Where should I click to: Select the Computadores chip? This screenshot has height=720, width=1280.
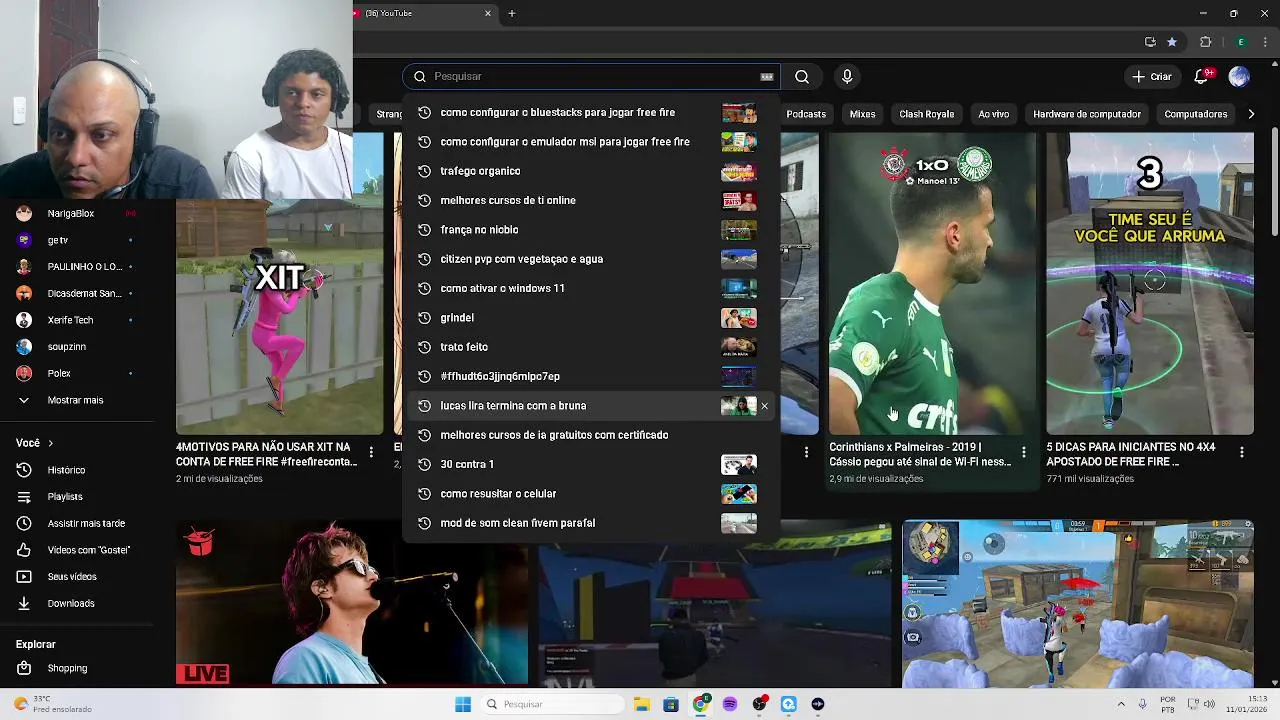pyautogui.click(x=1196, y=114)
